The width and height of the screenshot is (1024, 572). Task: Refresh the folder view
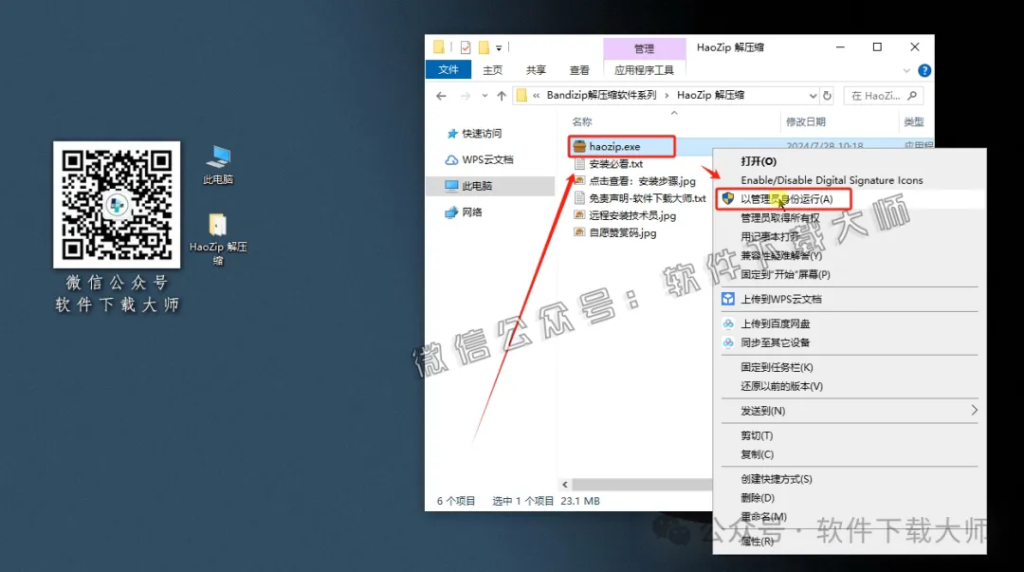click(827, 96)
